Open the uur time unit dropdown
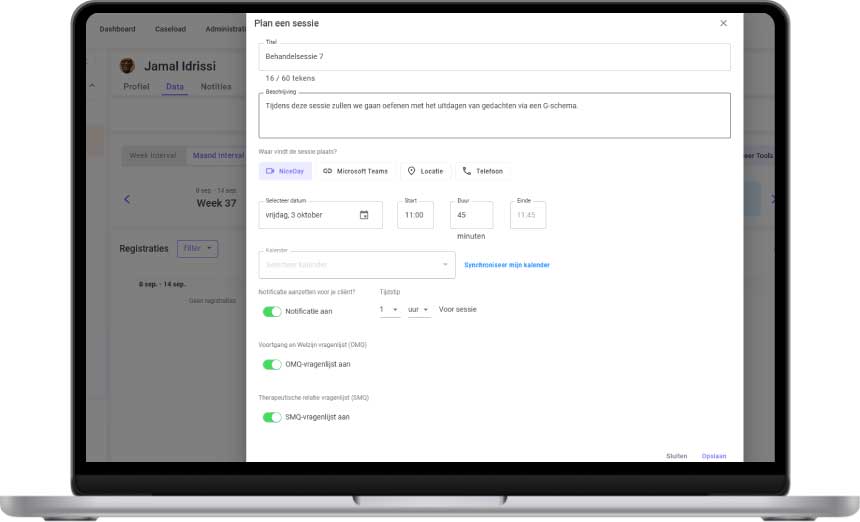860x522 pixels. click(x=419, y=310)
